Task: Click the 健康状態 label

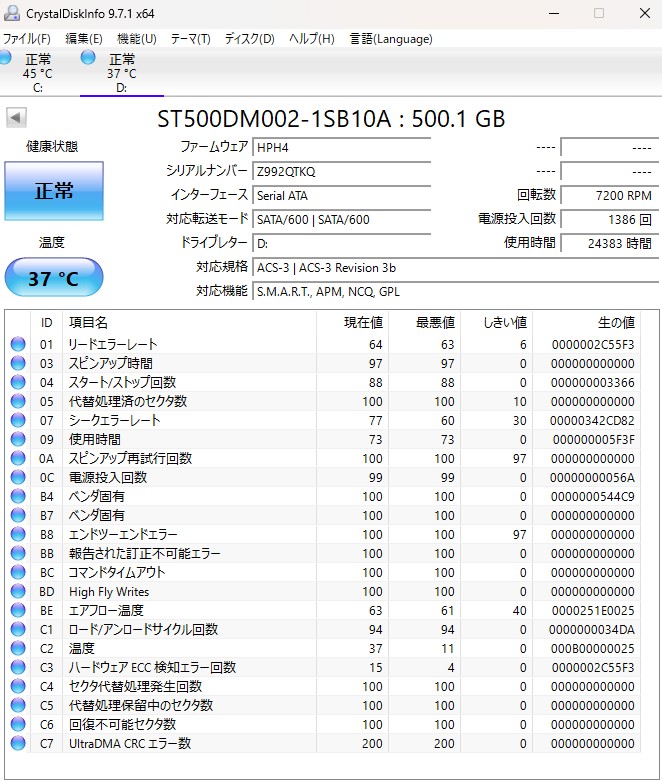Action: tap(52, 146)
